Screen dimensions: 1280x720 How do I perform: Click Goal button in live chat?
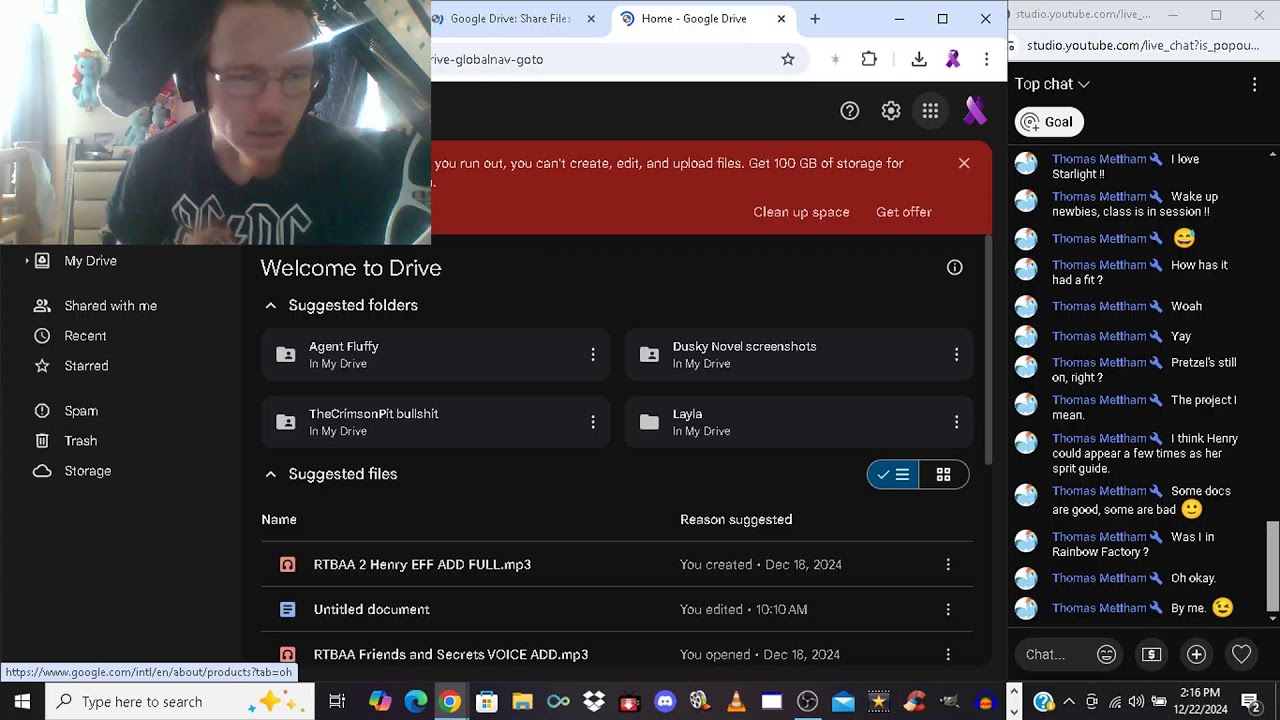[1049, 122]
